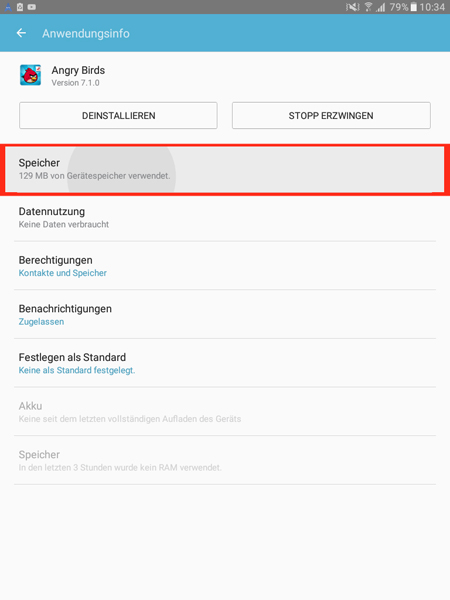Viewport: 450px width, 600px height.
Task: Select the Speicher RAM usage entry
Action: (225, 460)
